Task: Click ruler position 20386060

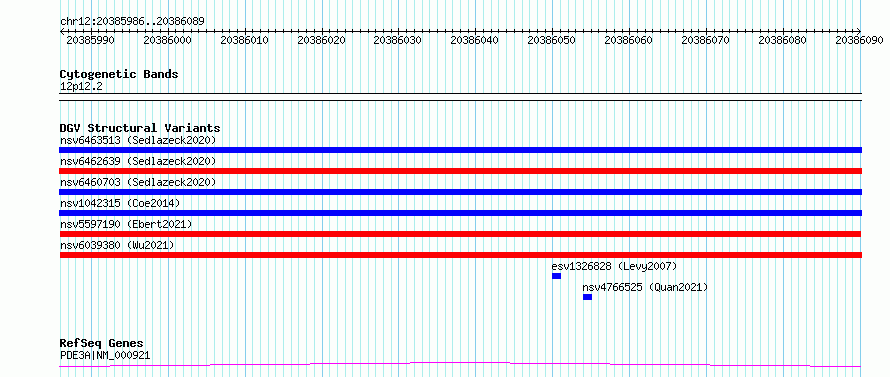Action: pos(628,40)
